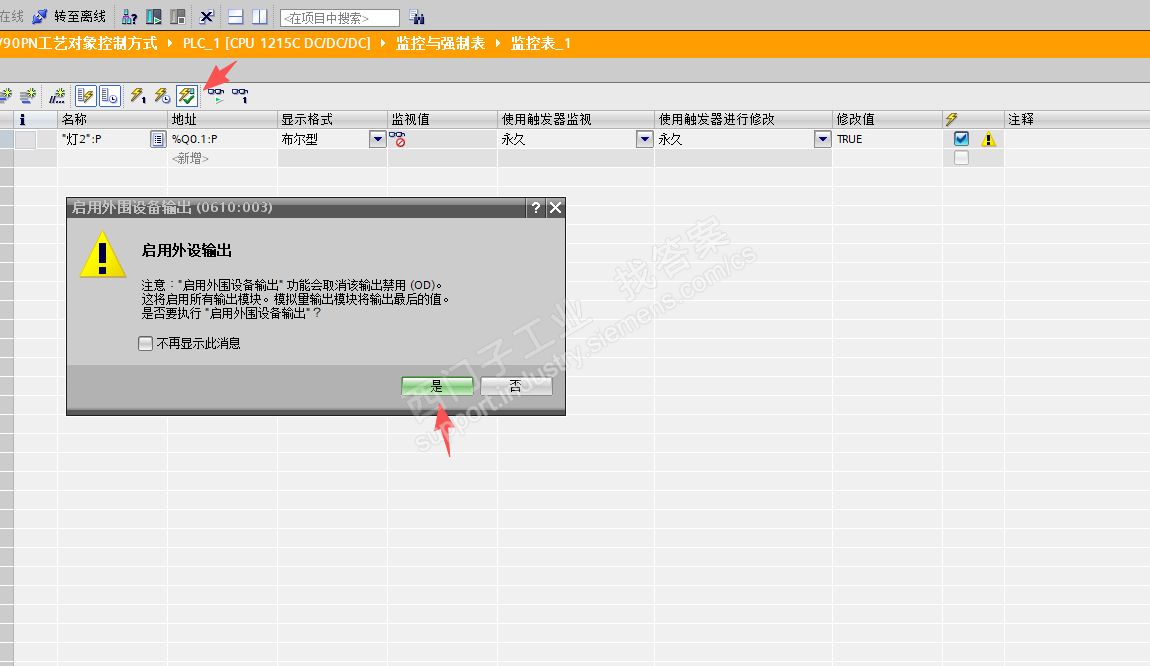Open the 使用触发器监视 永久 dropdown
The height and width of the screenshot is (666, 1150).
tap(645, 139)
